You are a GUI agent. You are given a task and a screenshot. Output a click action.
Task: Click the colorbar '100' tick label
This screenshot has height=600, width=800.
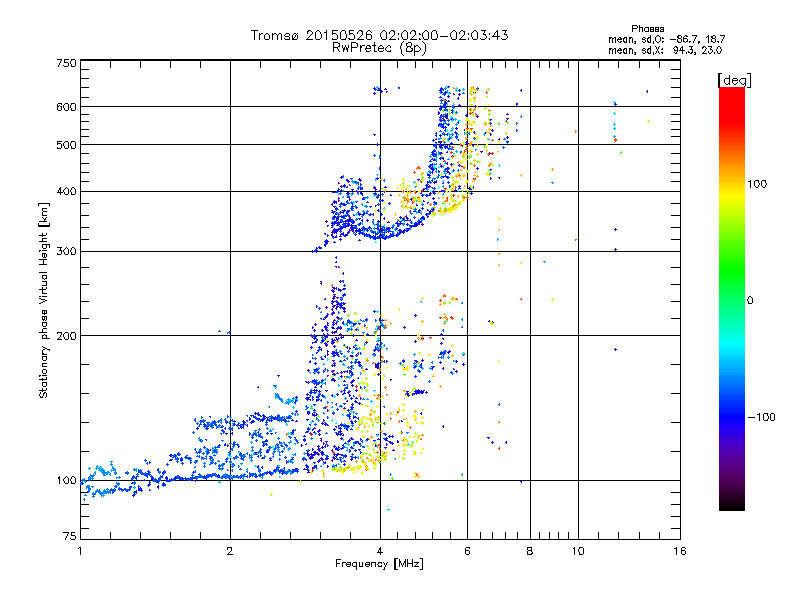[x=757, y=184]
